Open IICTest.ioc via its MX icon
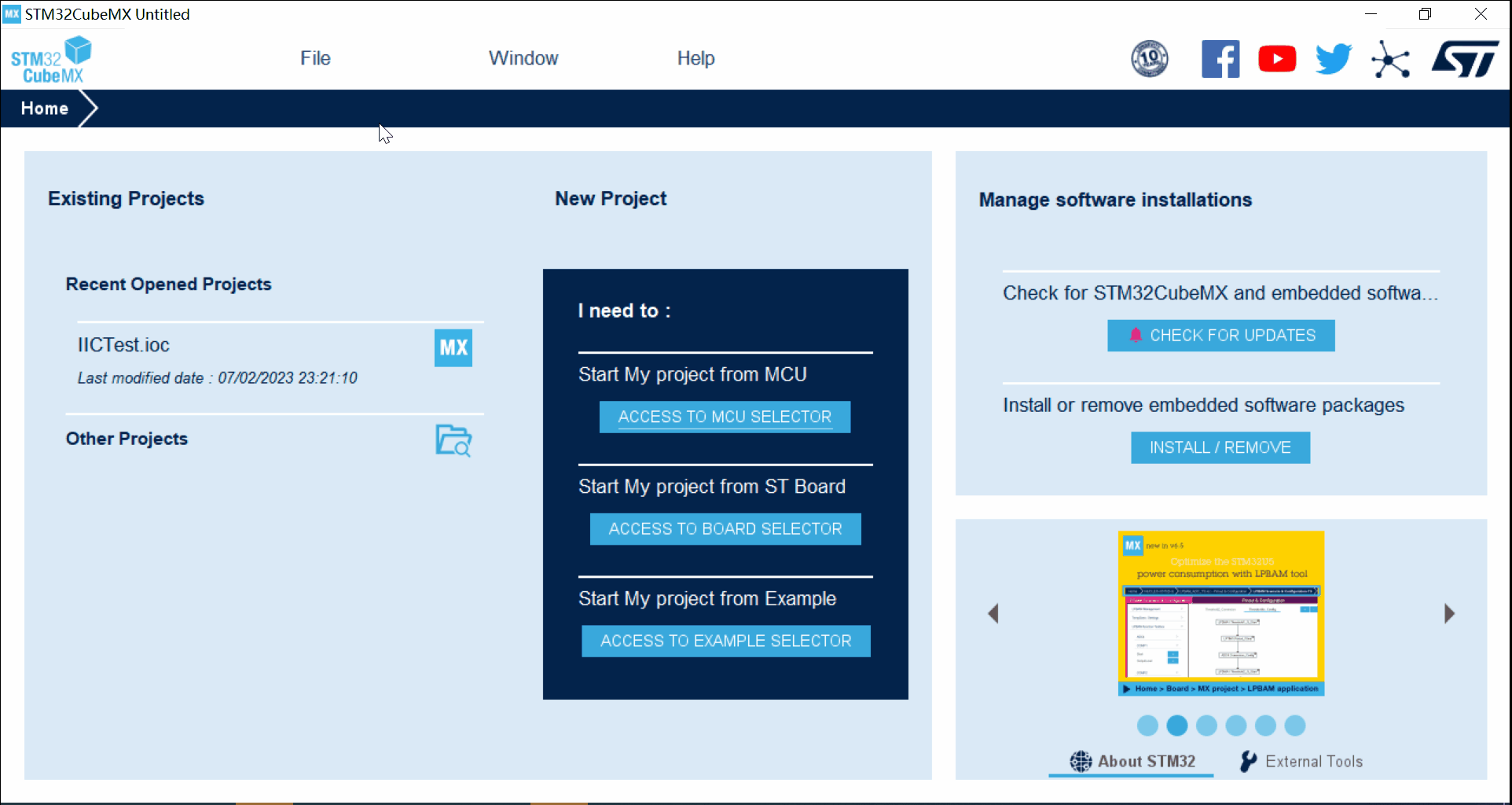The width and height of the screenshot is (1512, 805). pyautogui.click(x=453, y=347)
